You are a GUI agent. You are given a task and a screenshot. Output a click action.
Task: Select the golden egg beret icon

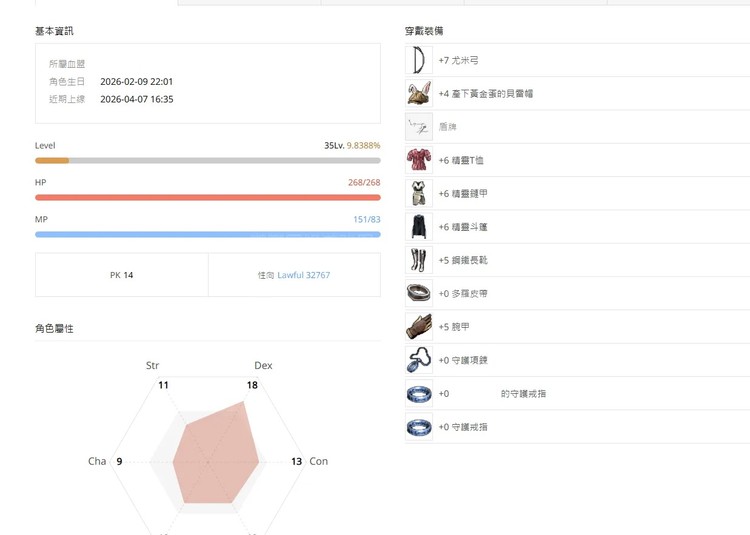tap(419, 93)
